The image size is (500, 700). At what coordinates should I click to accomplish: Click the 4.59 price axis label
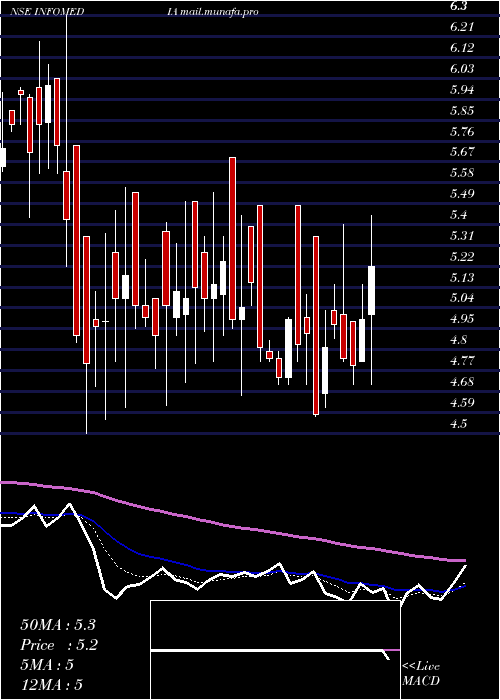point(462,403)
